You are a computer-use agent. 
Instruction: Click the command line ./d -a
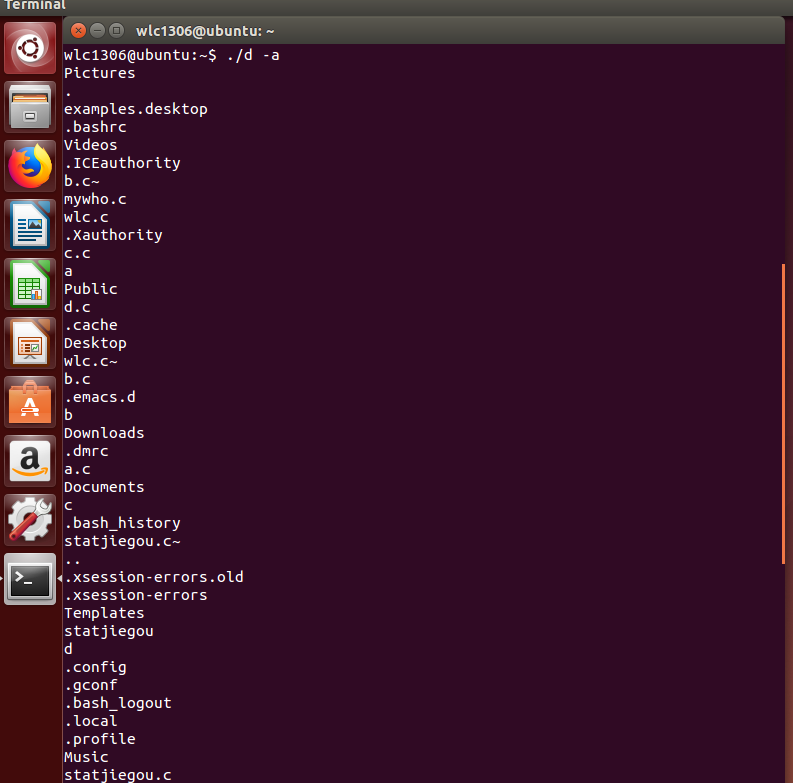[253, 55]
